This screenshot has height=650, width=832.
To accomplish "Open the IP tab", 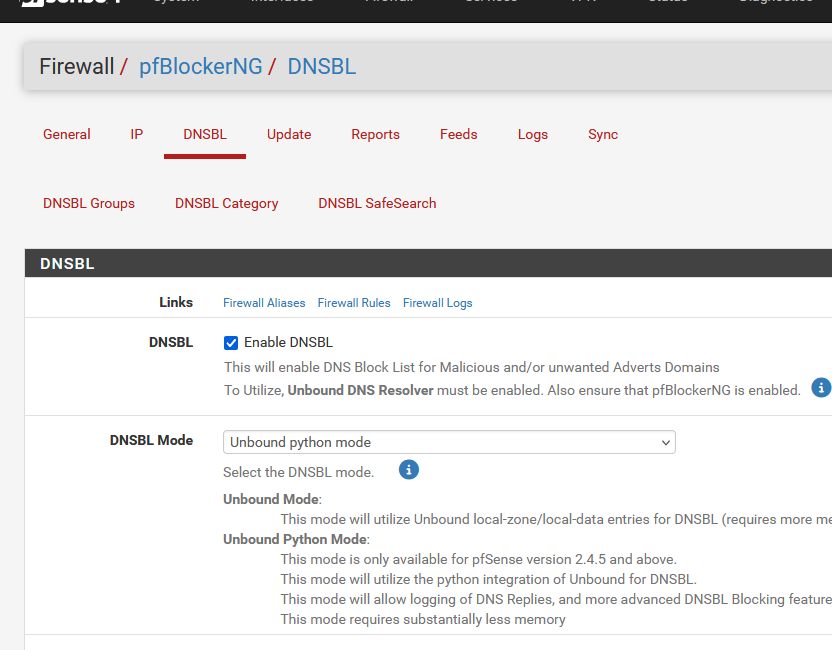I will coord(137,135).
